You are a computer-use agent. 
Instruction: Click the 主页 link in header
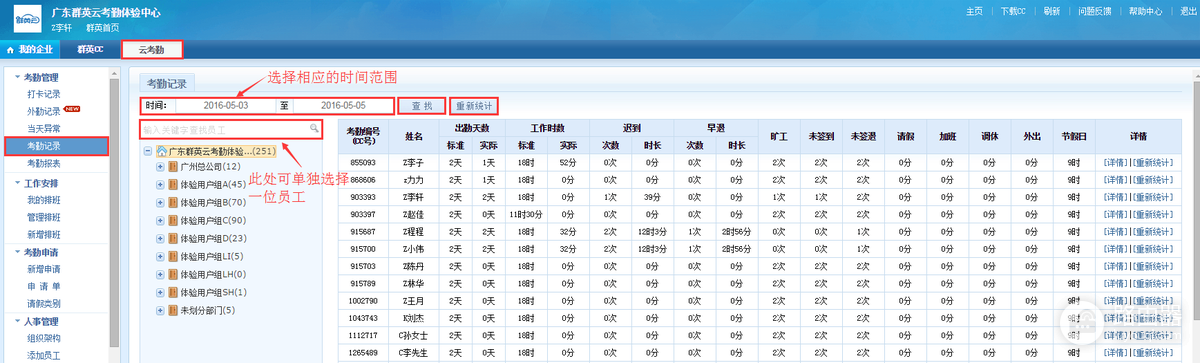click(974, 12)
